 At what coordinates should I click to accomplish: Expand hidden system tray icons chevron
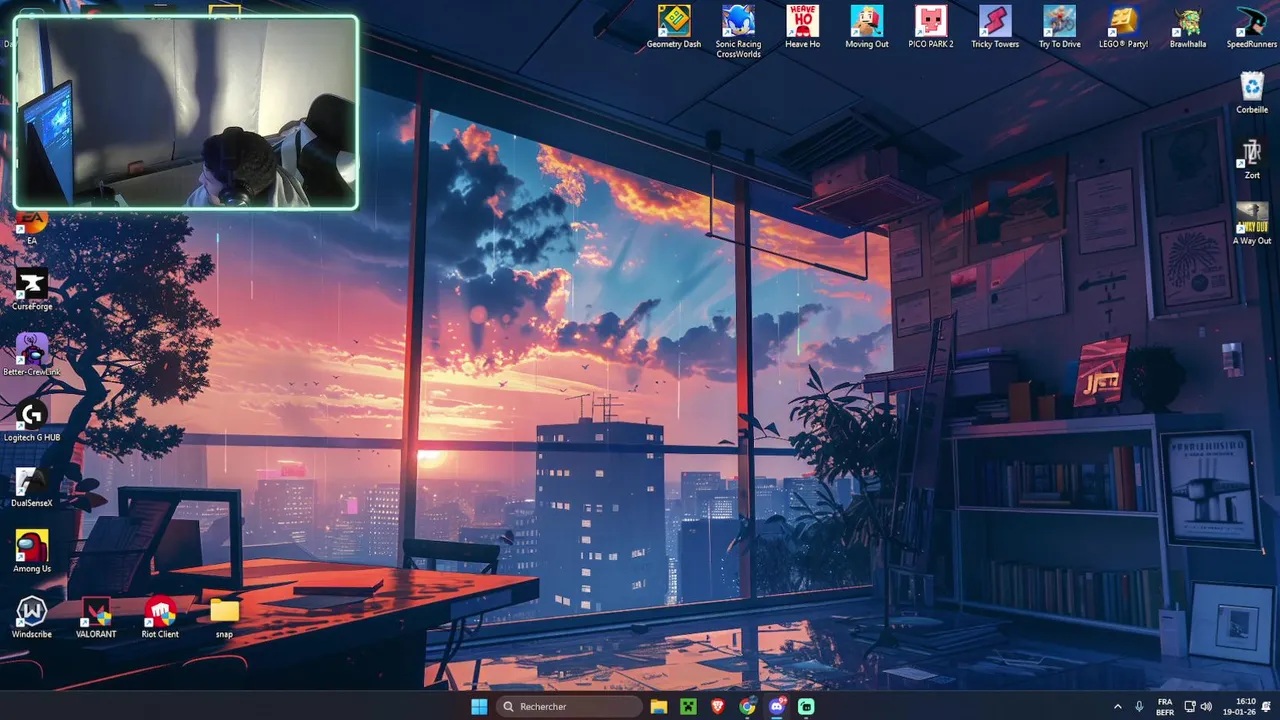click(x=1118, y=707)
